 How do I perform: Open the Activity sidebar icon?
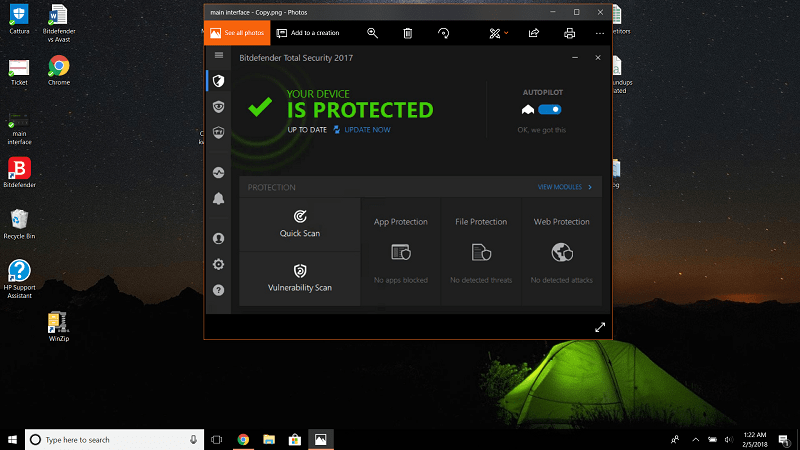218,172
